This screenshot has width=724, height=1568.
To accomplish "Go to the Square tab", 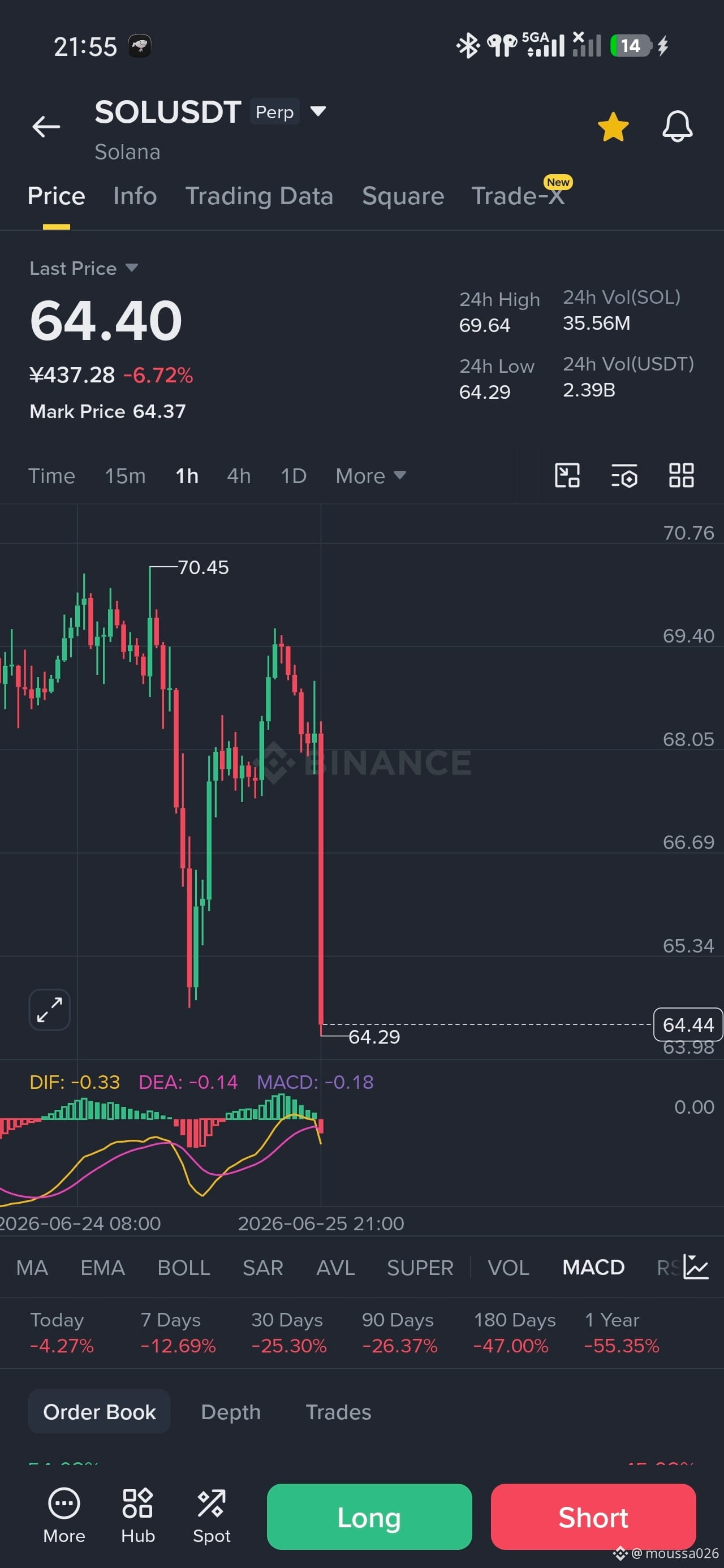I will click(403, 196).
